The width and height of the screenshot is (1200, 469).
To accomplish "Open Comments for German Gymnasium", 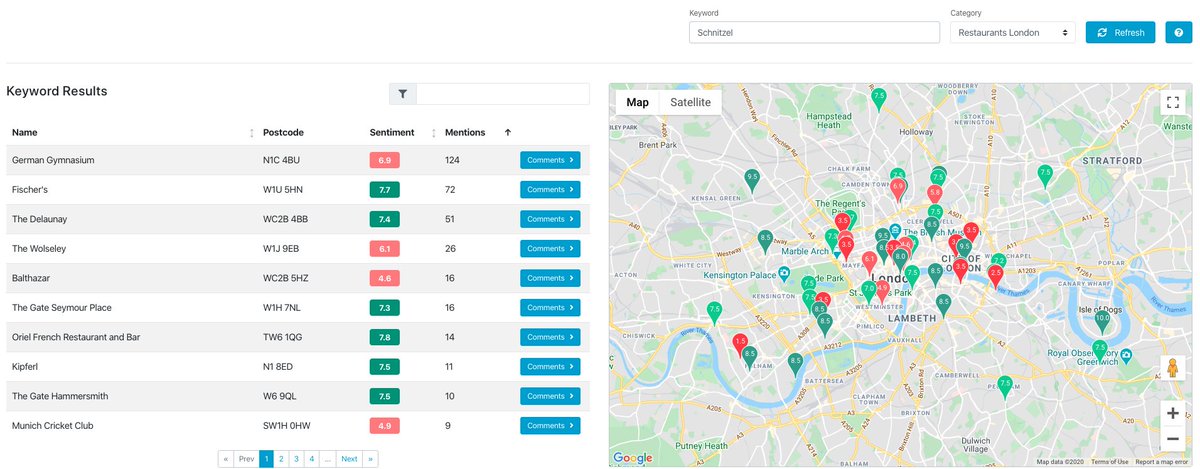I will point(550,160).
